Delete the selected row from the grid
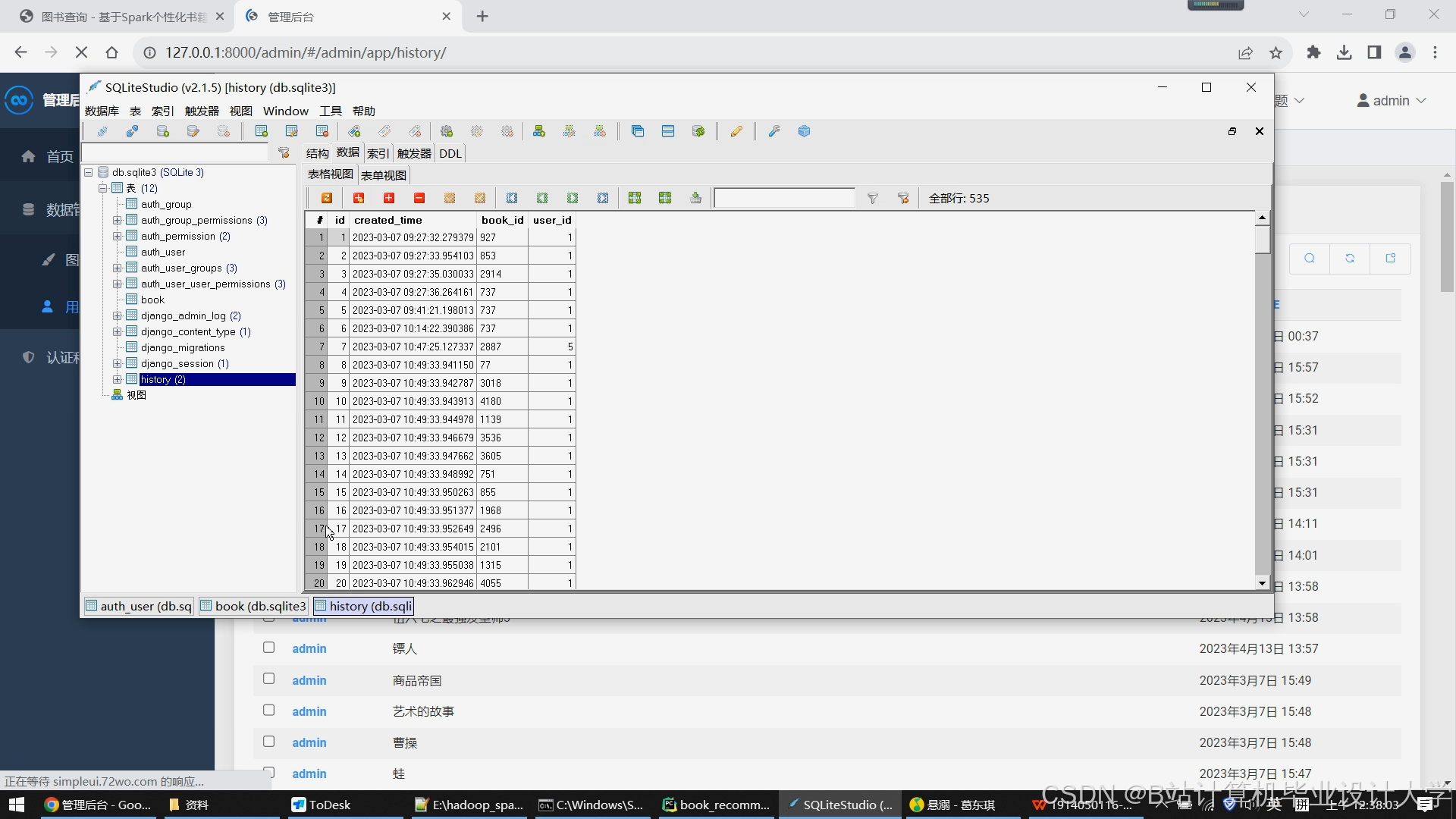The height and width of the screenshot is (819, 1456). (x=419, y=198)
